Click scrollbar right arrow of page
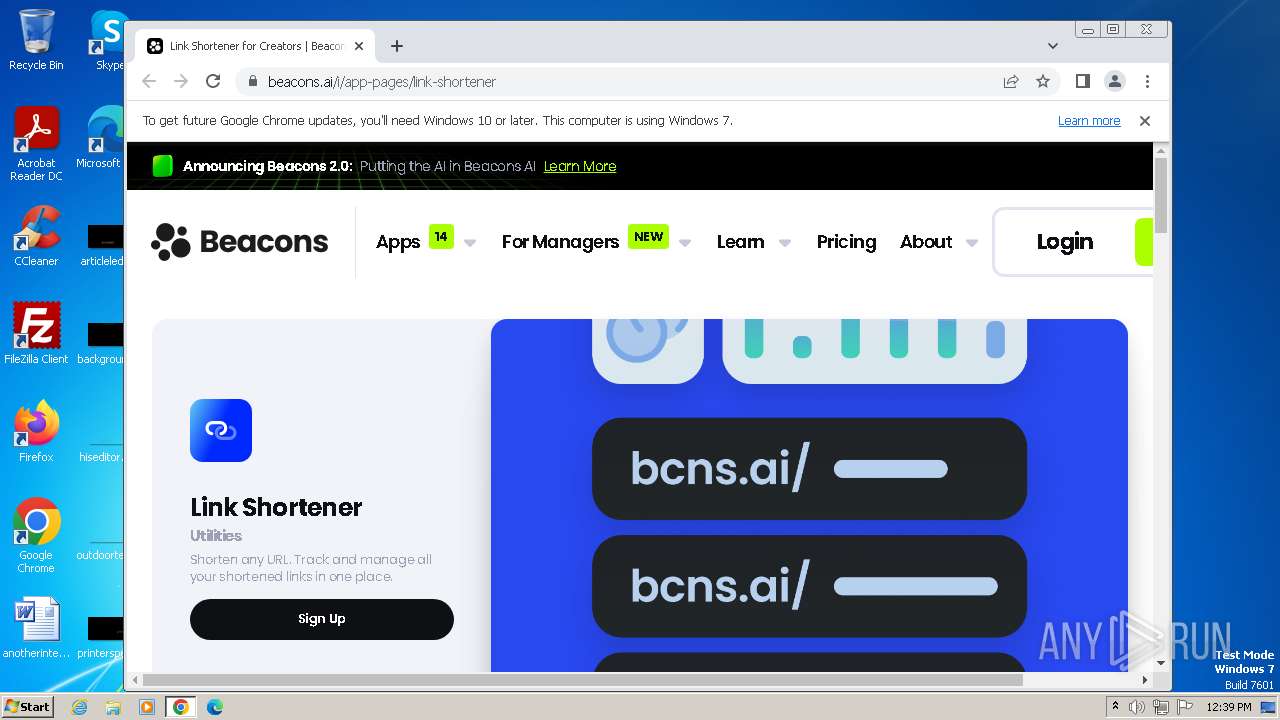 (1145, 680)
